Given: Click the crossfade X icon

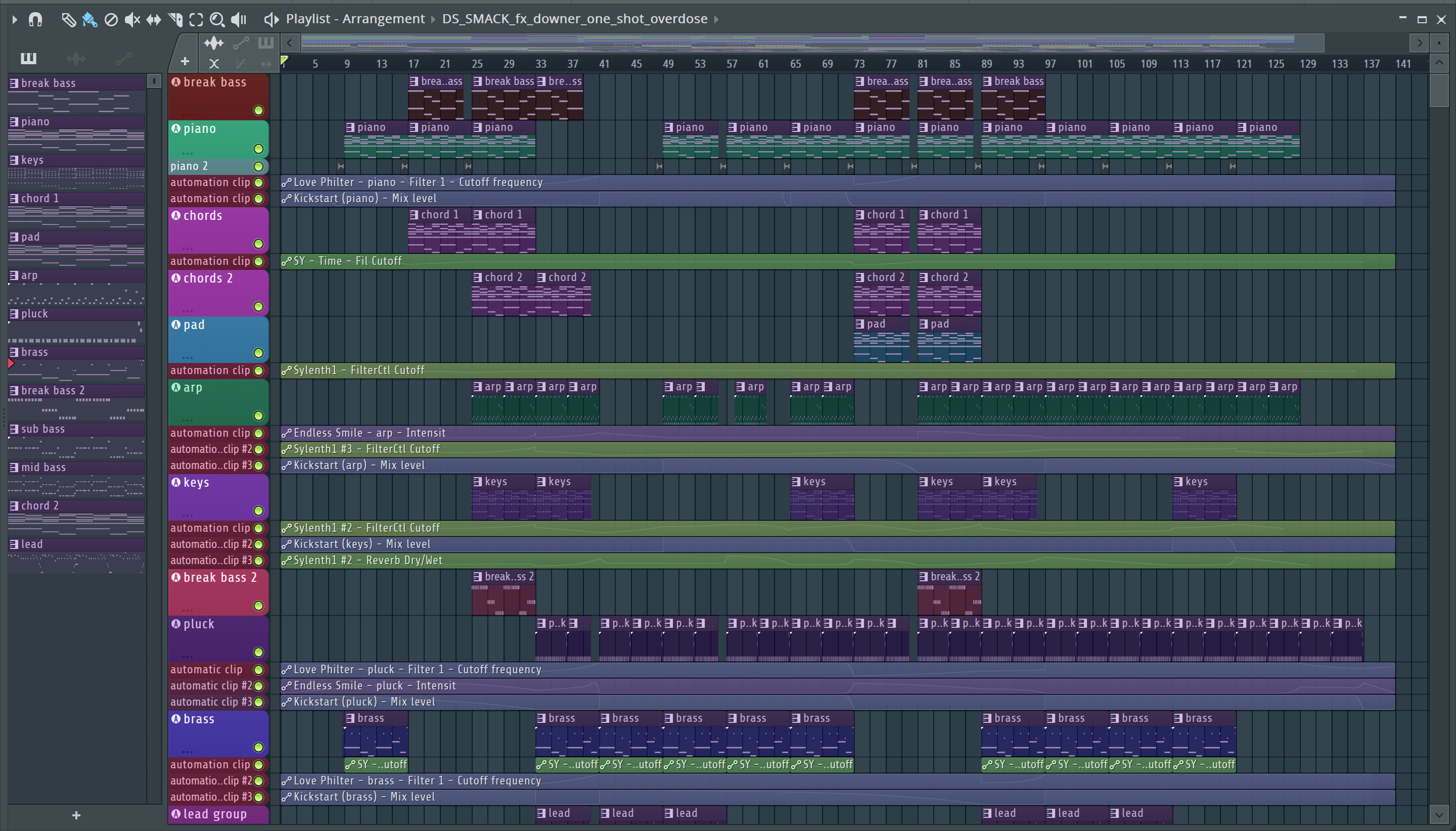Looking at the screenshot, I should coord(214,63).
